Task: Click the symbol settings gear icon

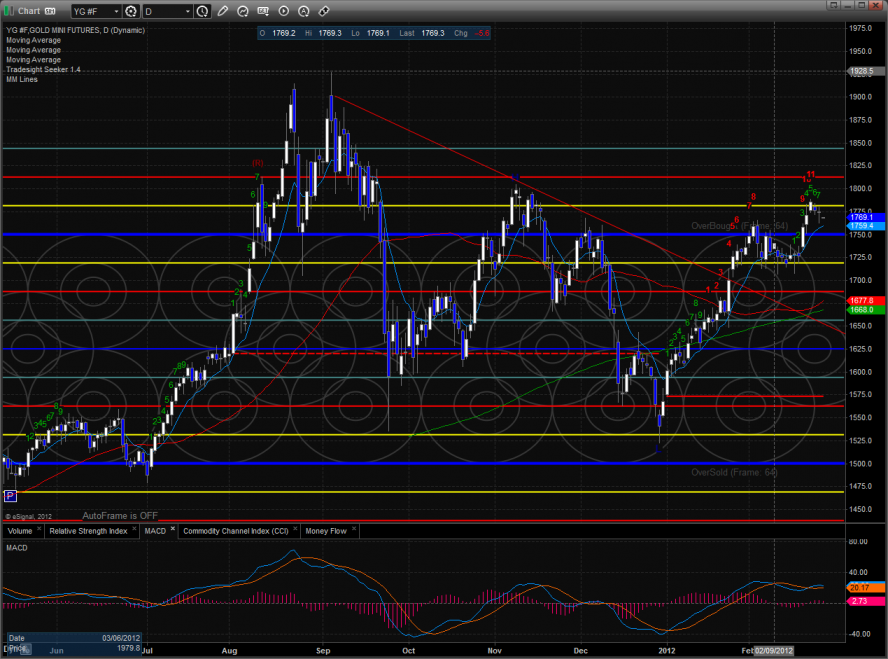Action: coord(131,11)
